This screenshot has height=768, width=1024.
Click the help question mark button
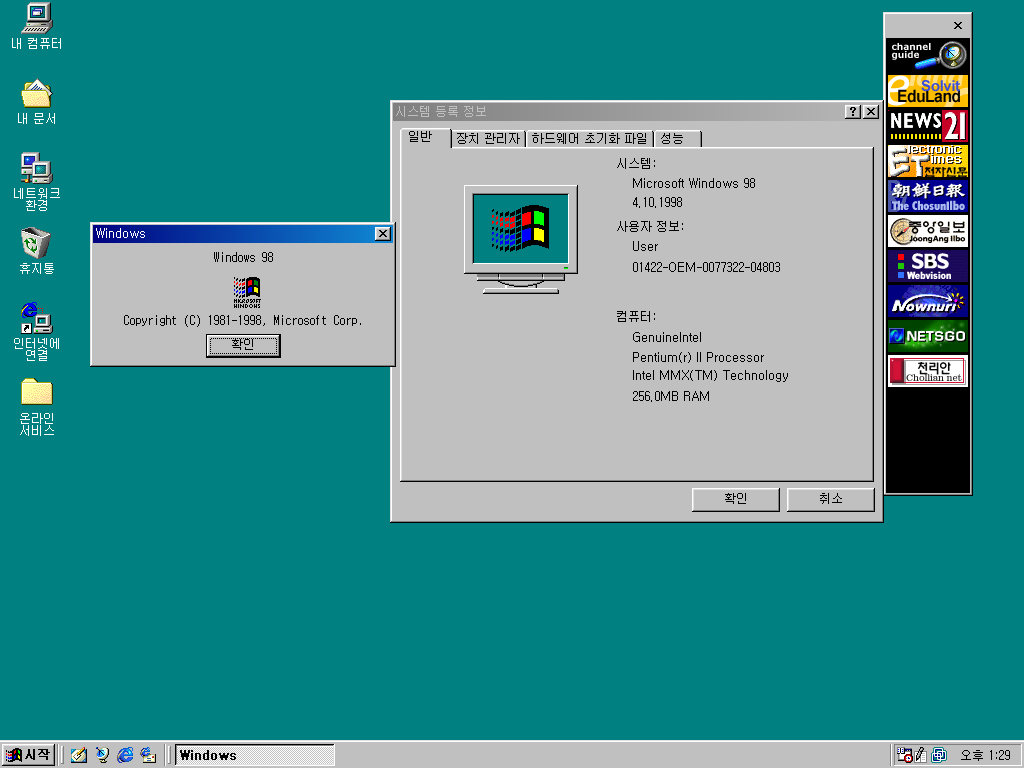pos(852,112)
